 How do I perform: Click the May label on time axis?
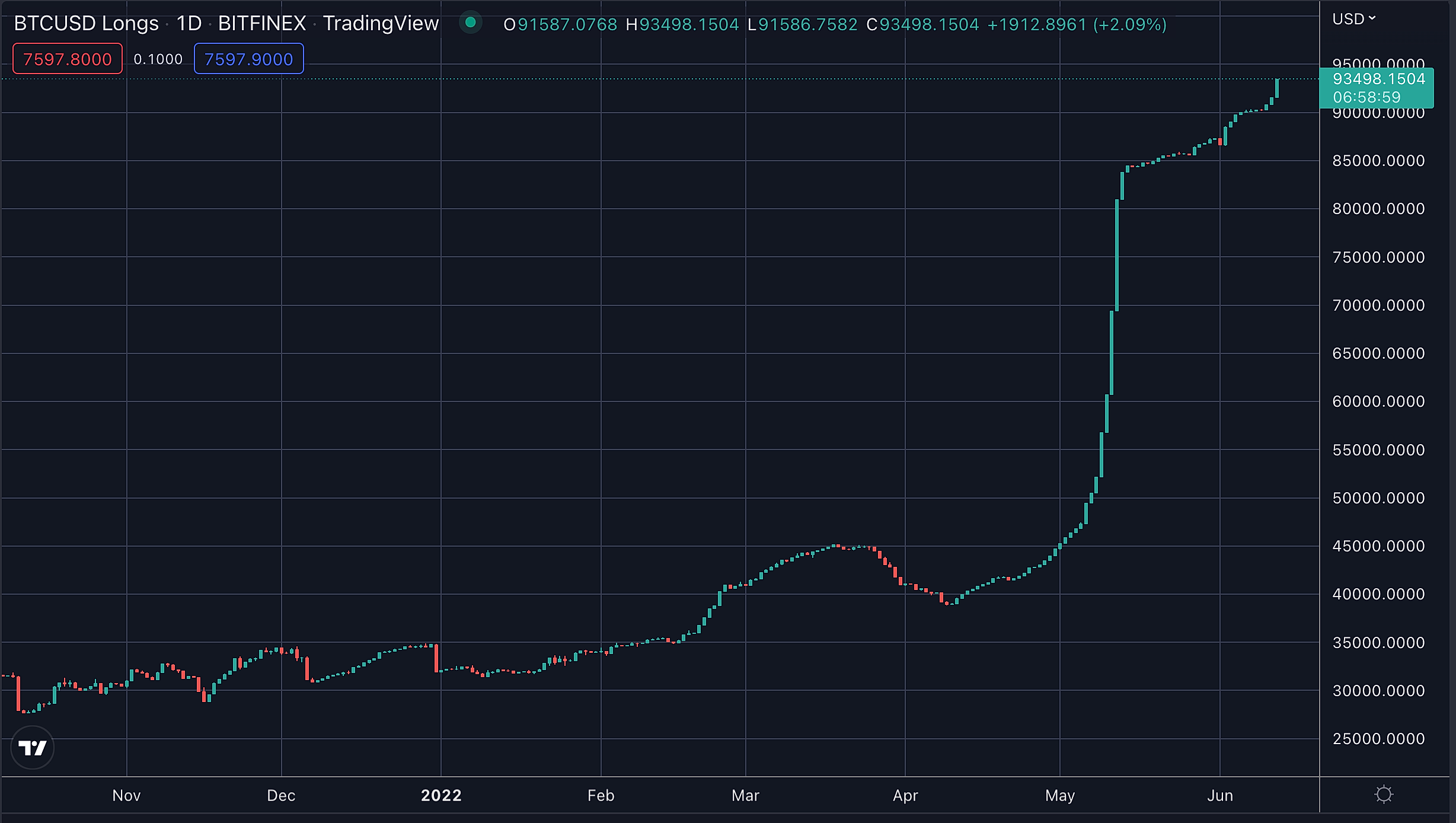point(1060,795)
